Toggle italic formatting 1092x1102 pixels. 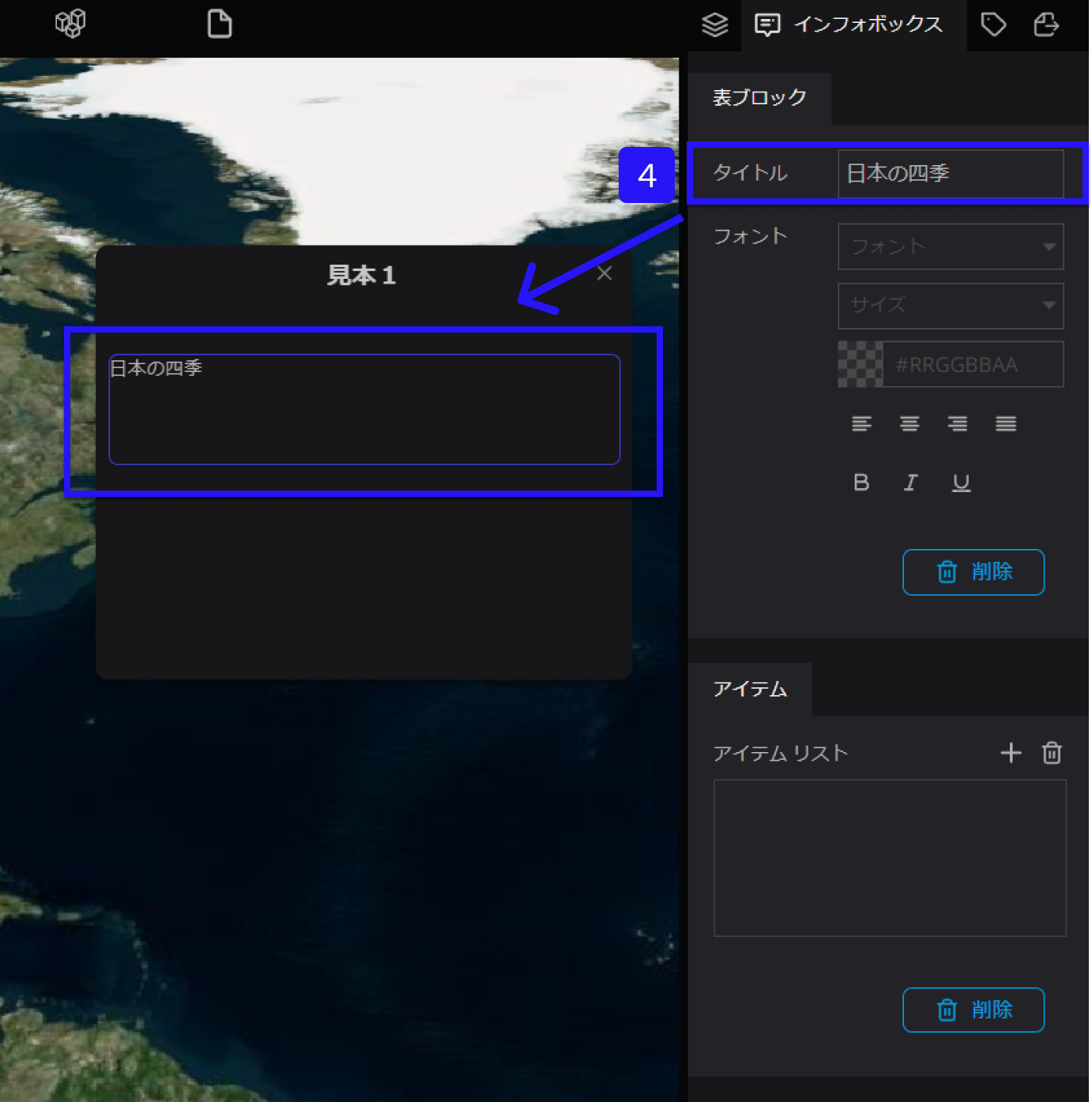point(910,482)
